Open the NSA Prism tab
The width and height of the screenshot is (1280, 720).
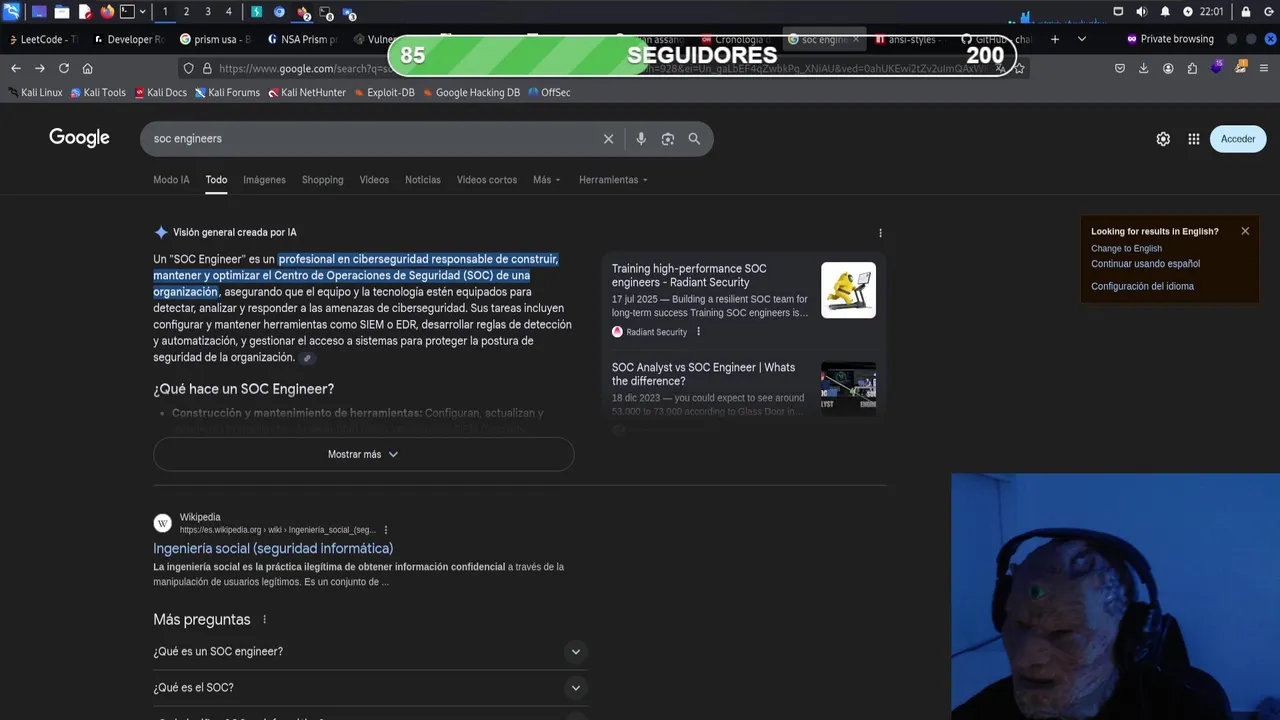302,39
